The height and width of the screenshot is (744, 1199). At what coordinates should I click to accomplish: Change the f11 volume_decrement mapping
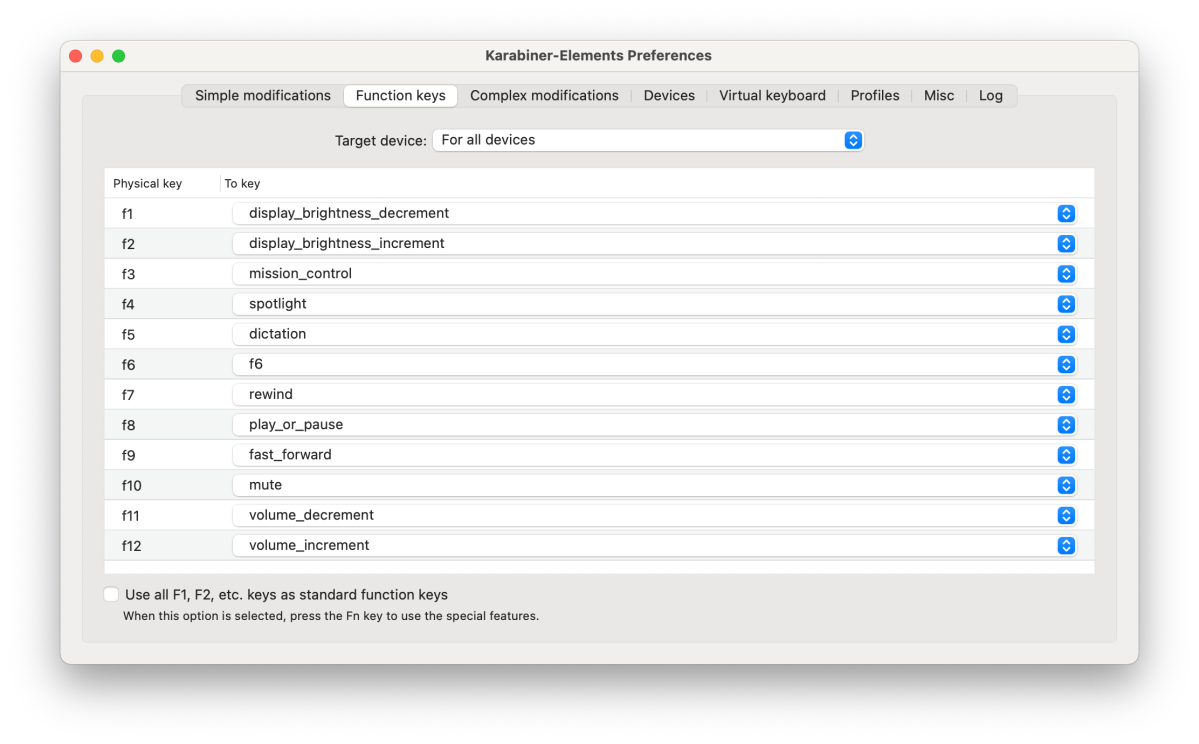655,515
